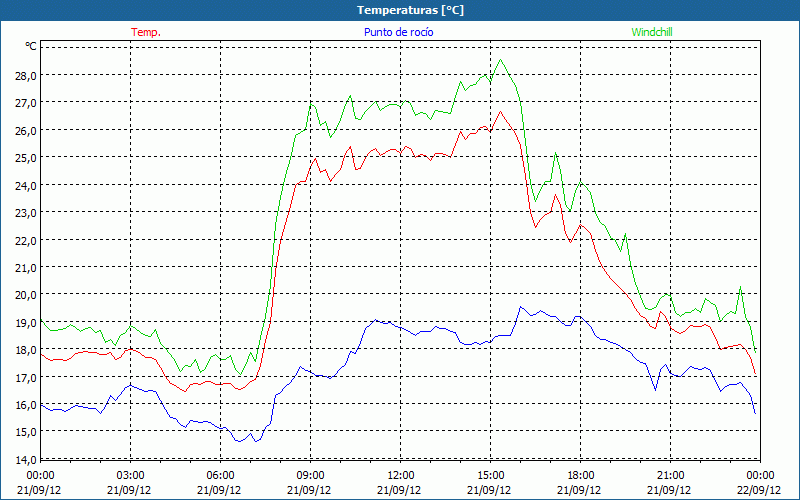
Task: Click the 16,0 y-axis value
Action: pyautogui.click(x=26, y=405)
